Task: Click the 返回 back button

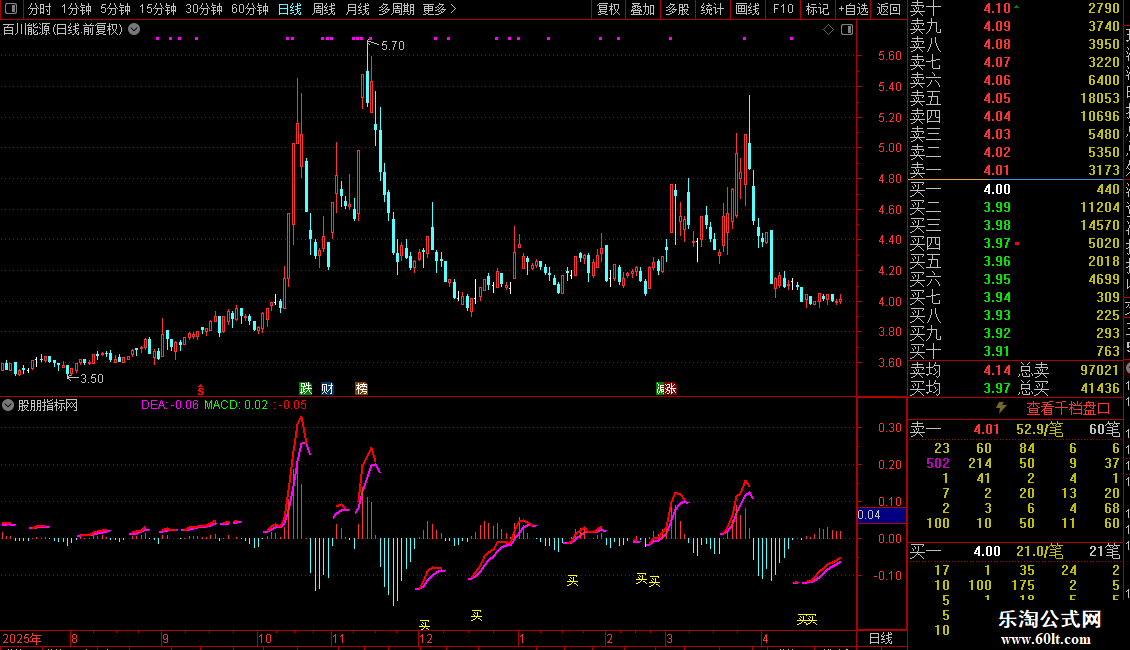Action: (889, 9)
